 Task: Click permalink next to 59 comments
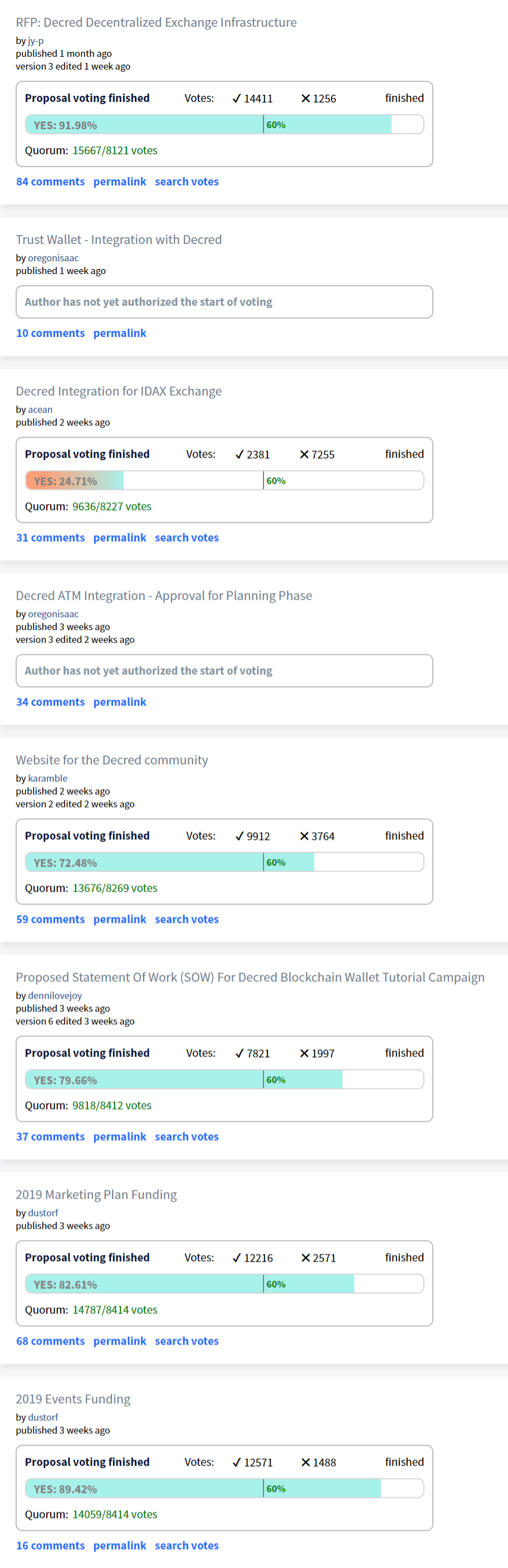tap(120, 919)
